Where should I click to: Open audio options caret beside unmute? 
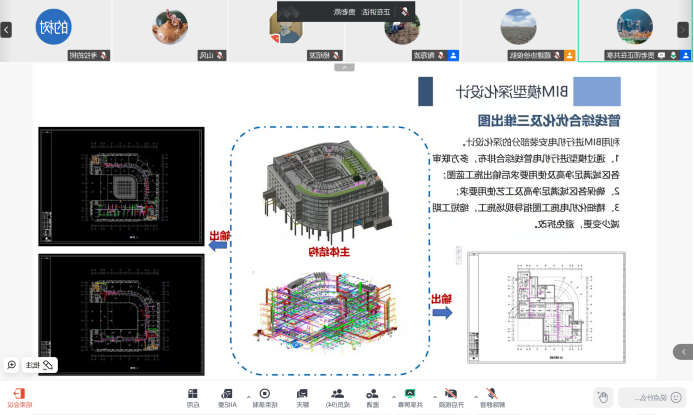[x=476, y=397]
